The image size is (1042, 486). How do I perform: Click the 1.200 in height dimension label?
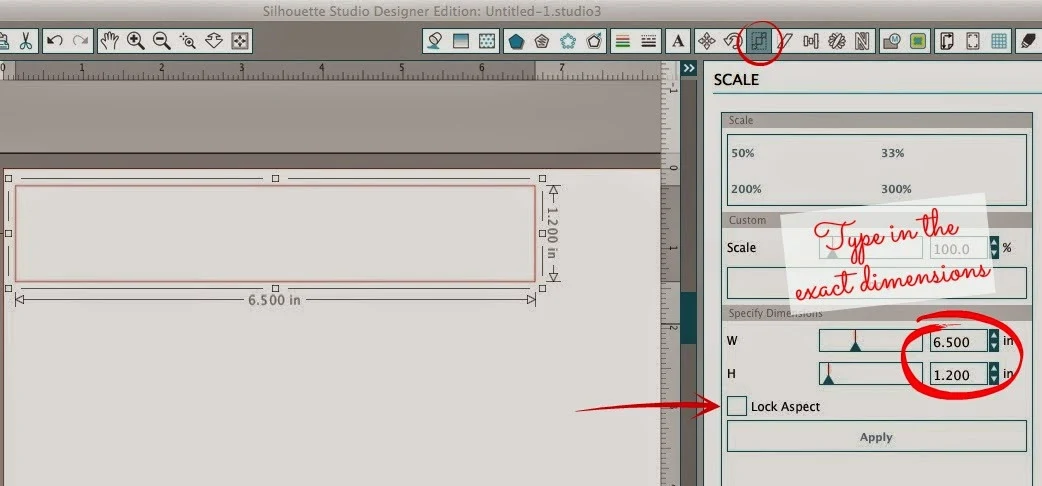click(x=552, y=233)
